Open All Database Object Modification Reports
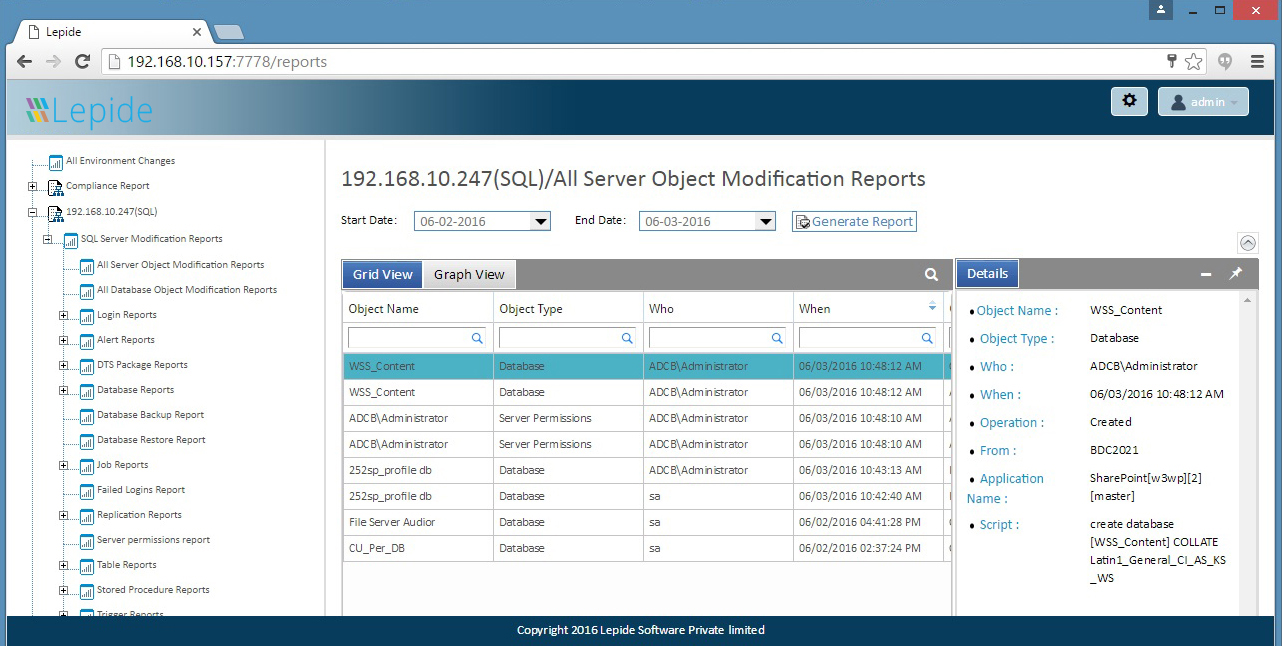1282x654 pixels. 187,290
